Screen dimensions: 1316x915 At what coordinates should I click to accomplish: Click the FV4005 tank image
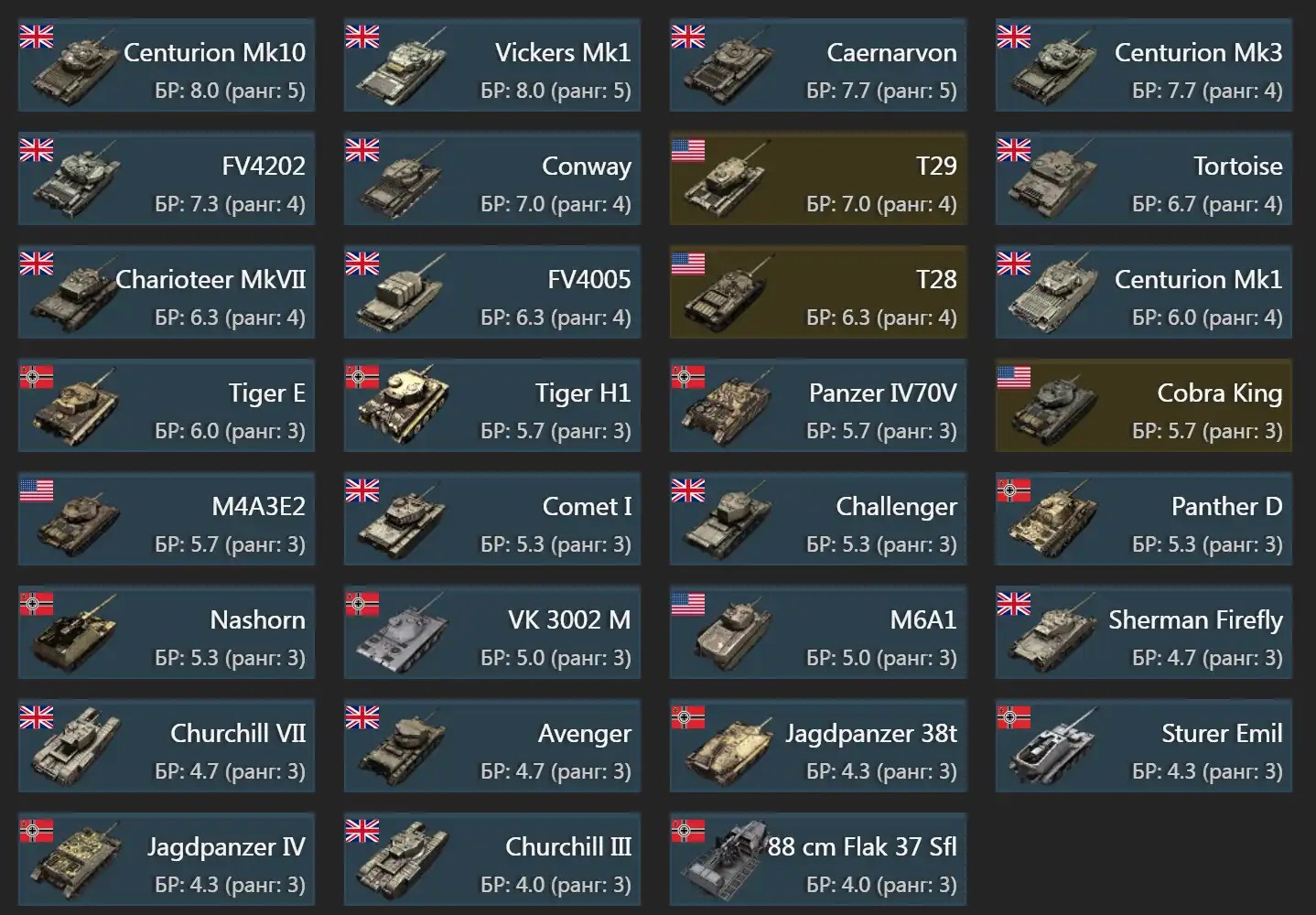401,293
